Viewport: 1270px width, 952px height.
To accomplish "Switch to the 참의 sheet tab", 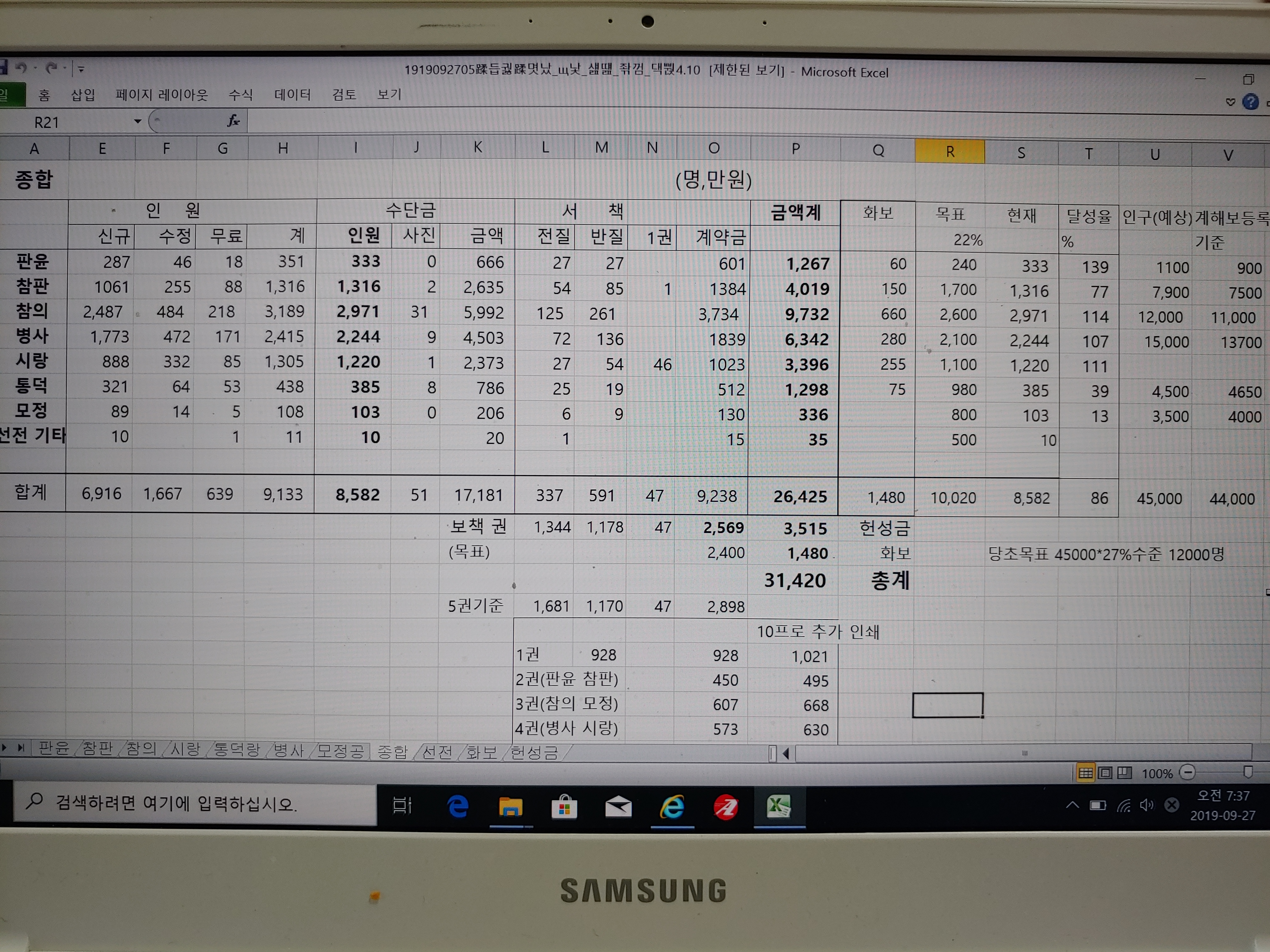I will (141, 748).
